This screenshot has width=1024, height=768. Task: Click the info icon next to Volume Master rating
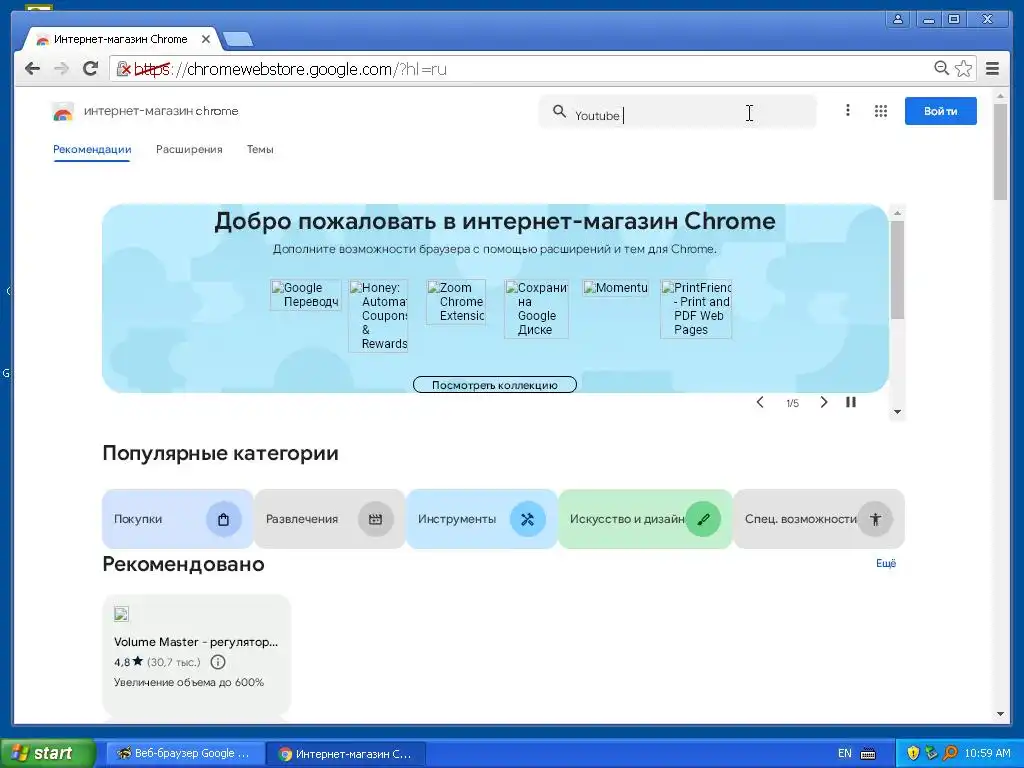[x=218, y=662]
